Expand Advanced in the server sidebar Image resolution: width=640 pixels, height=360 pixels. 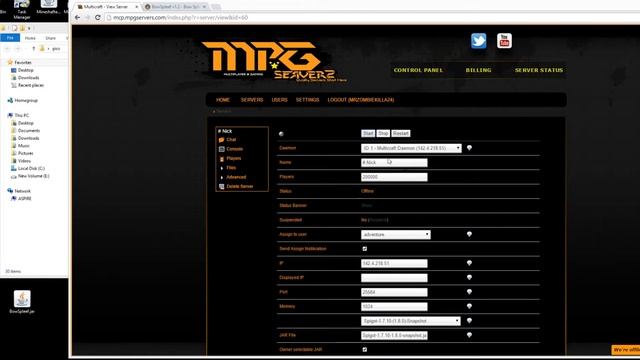point(236,177)
